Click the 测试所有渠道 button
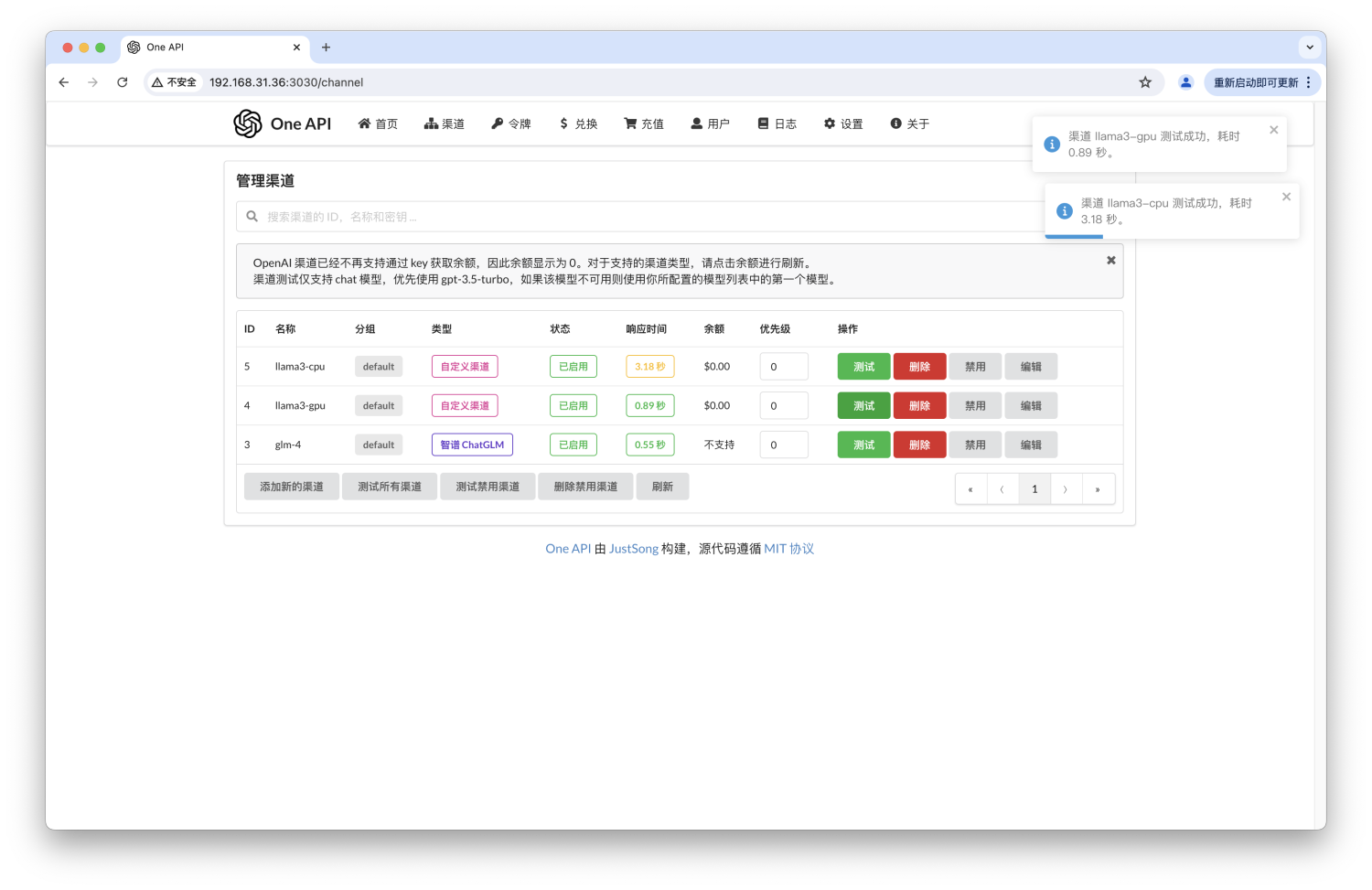1372x890 pixels. click(390, 487)
